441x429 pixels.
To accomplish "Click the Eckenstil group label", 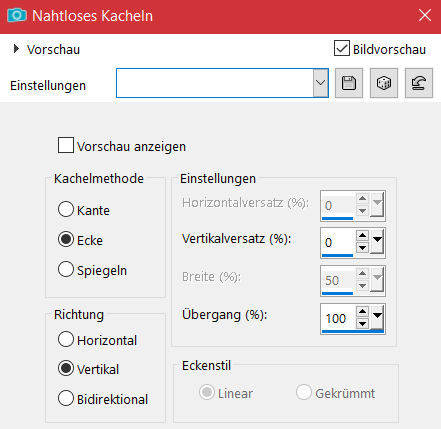I will (x=206, y=365).
